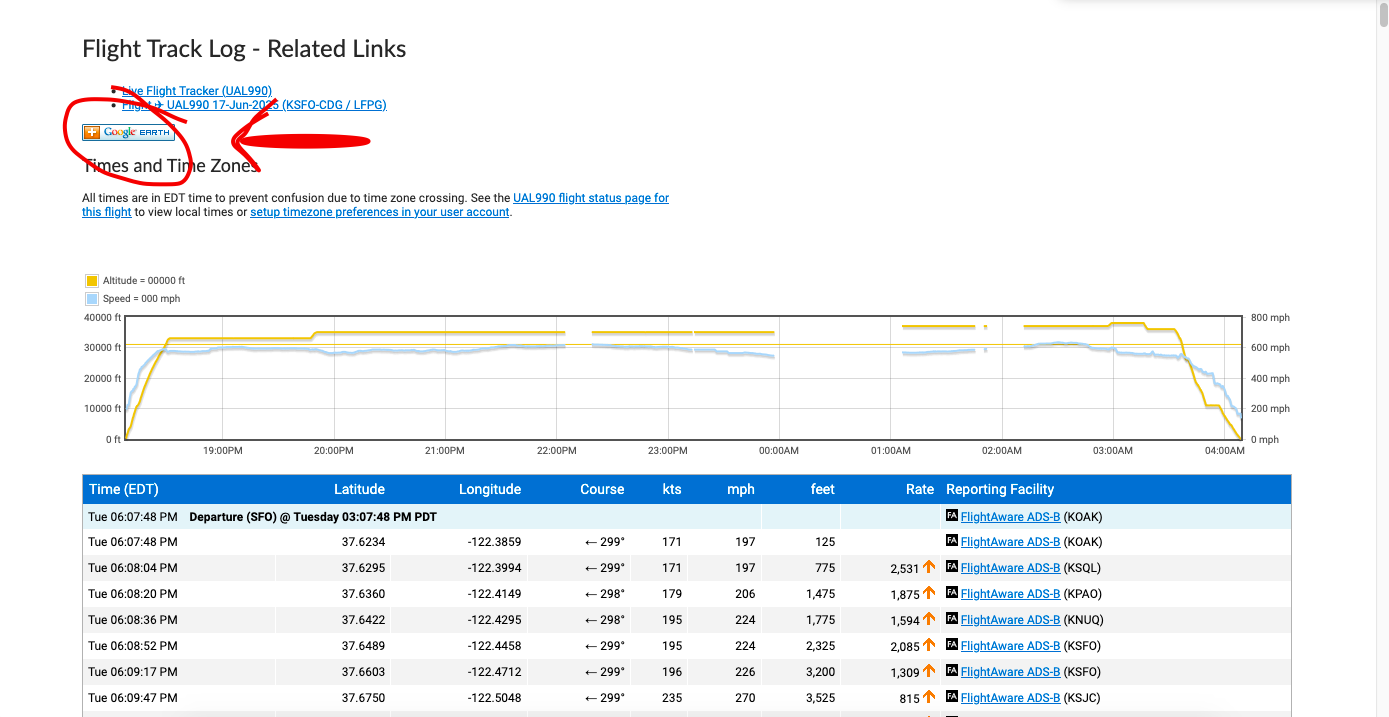This screenshot has height=717, width=1389.
Task: Click the speed value 270 mph
Action: (745, 698)
